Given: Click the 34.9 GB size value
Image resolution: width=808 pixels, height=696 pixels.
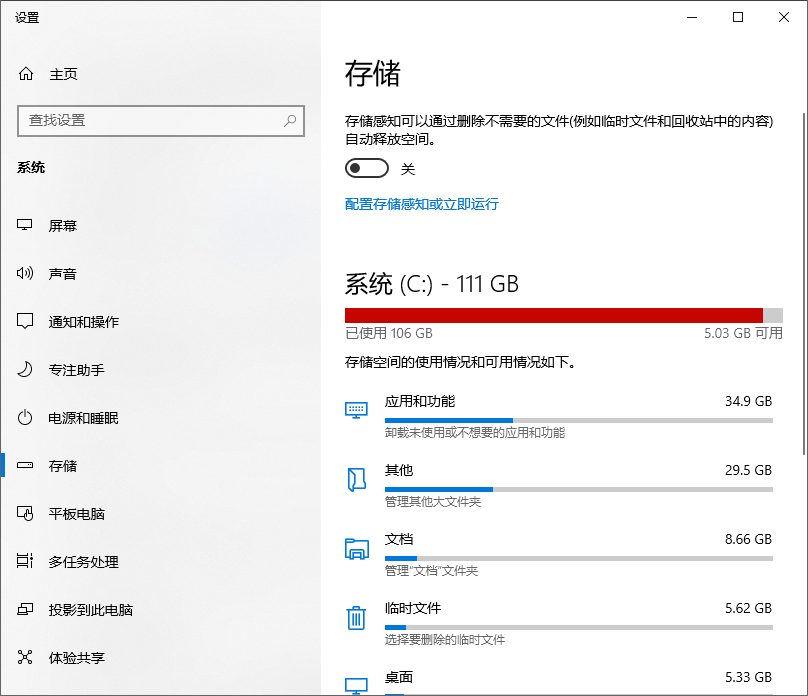Looking at the screenshot, I should [748, 401].
